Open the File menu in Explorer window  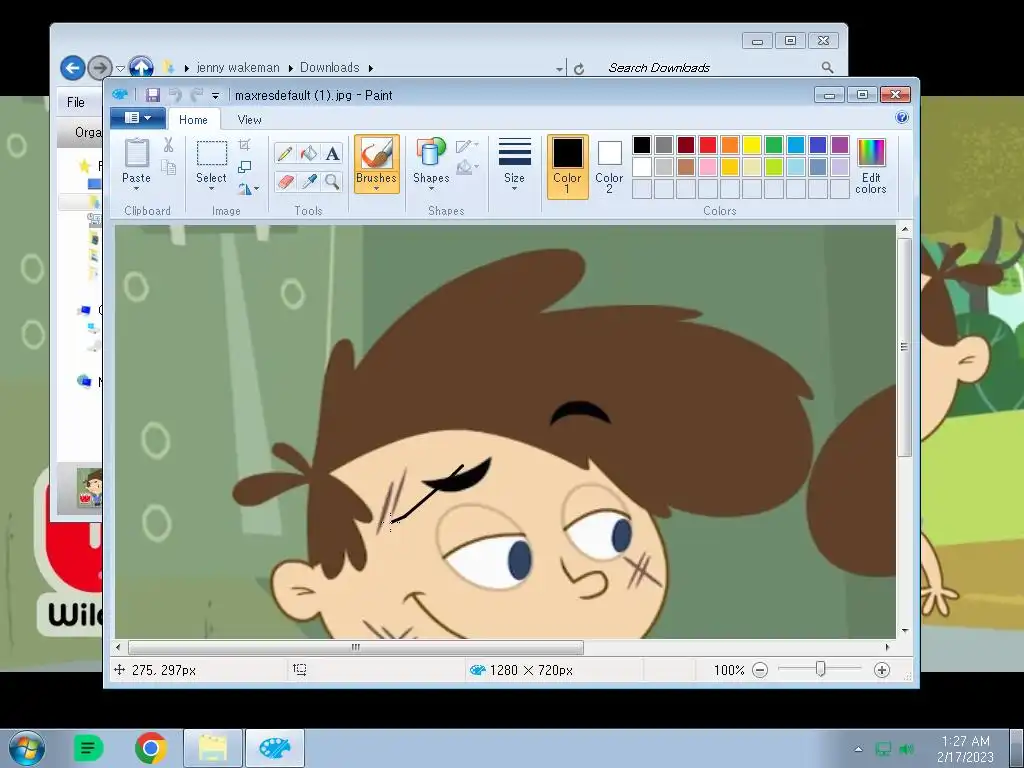click(x=76, y=102)
